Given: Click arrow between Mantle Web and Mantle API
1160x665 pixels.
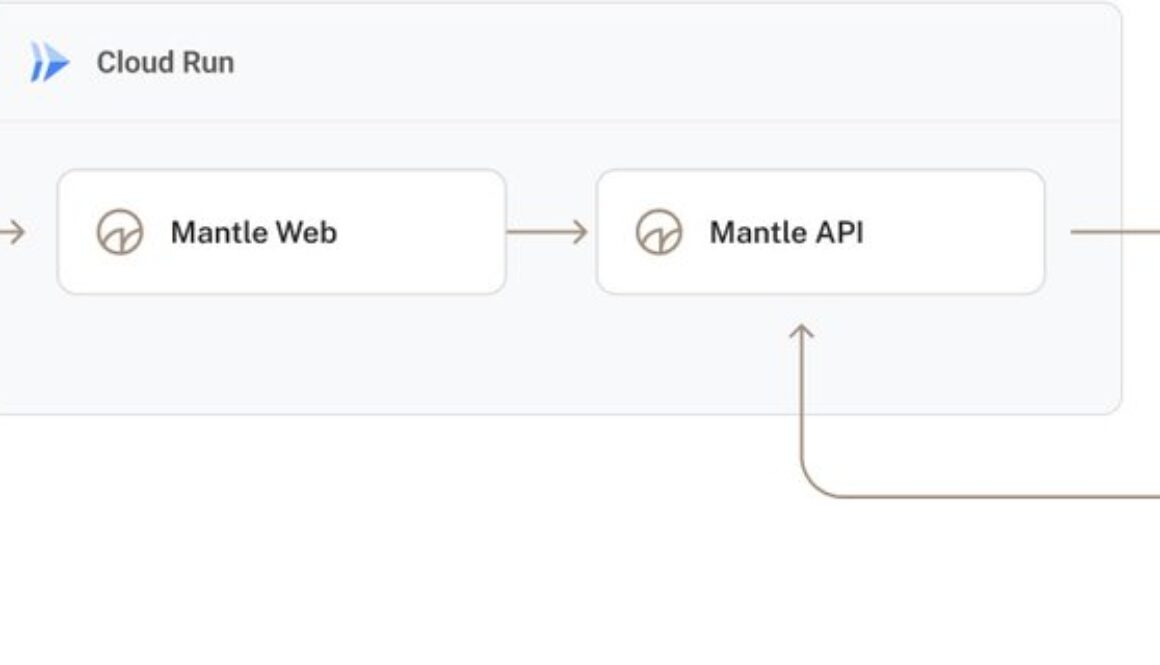Looking at the screenshot, I should click(548, 232).
